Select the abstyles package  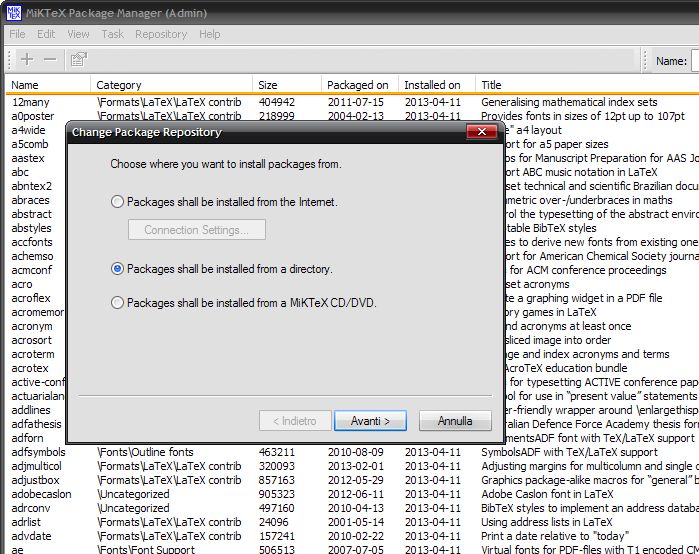(31, 228)
